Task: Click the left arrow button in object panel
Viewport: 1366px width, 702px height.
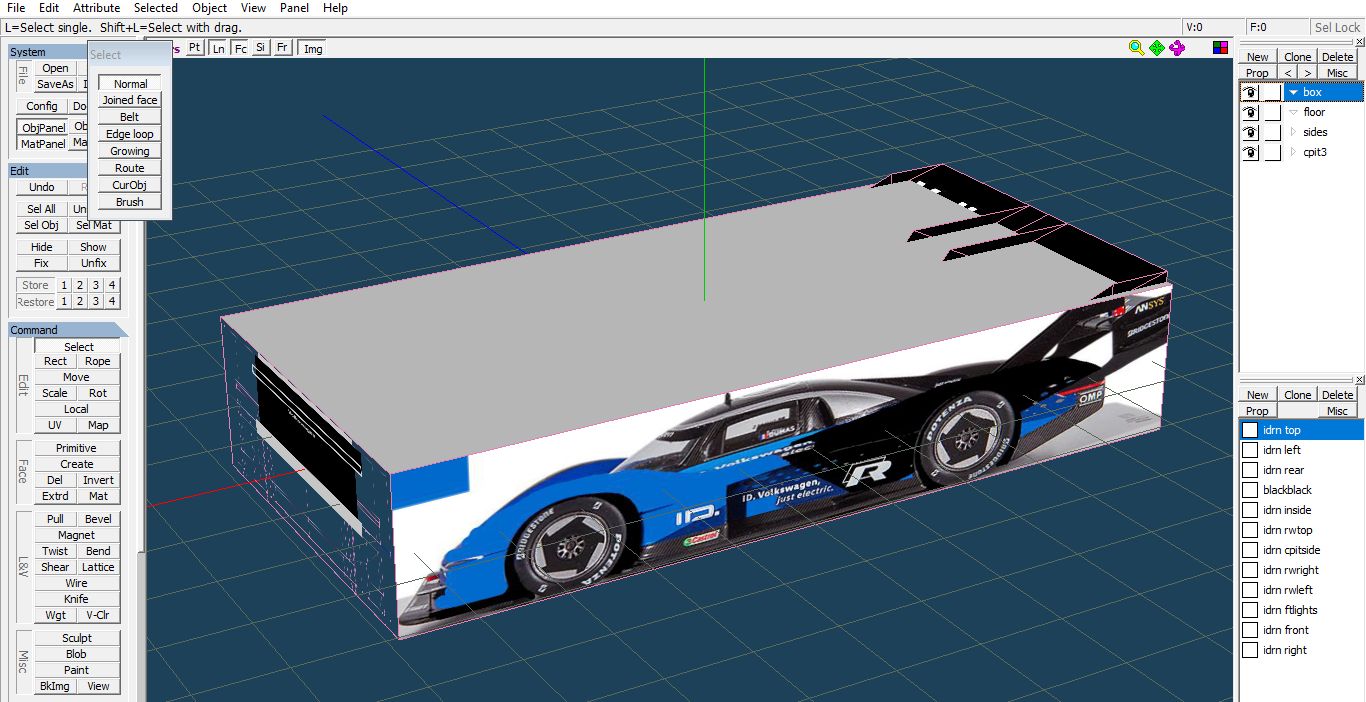Action: coord(1289,73)
